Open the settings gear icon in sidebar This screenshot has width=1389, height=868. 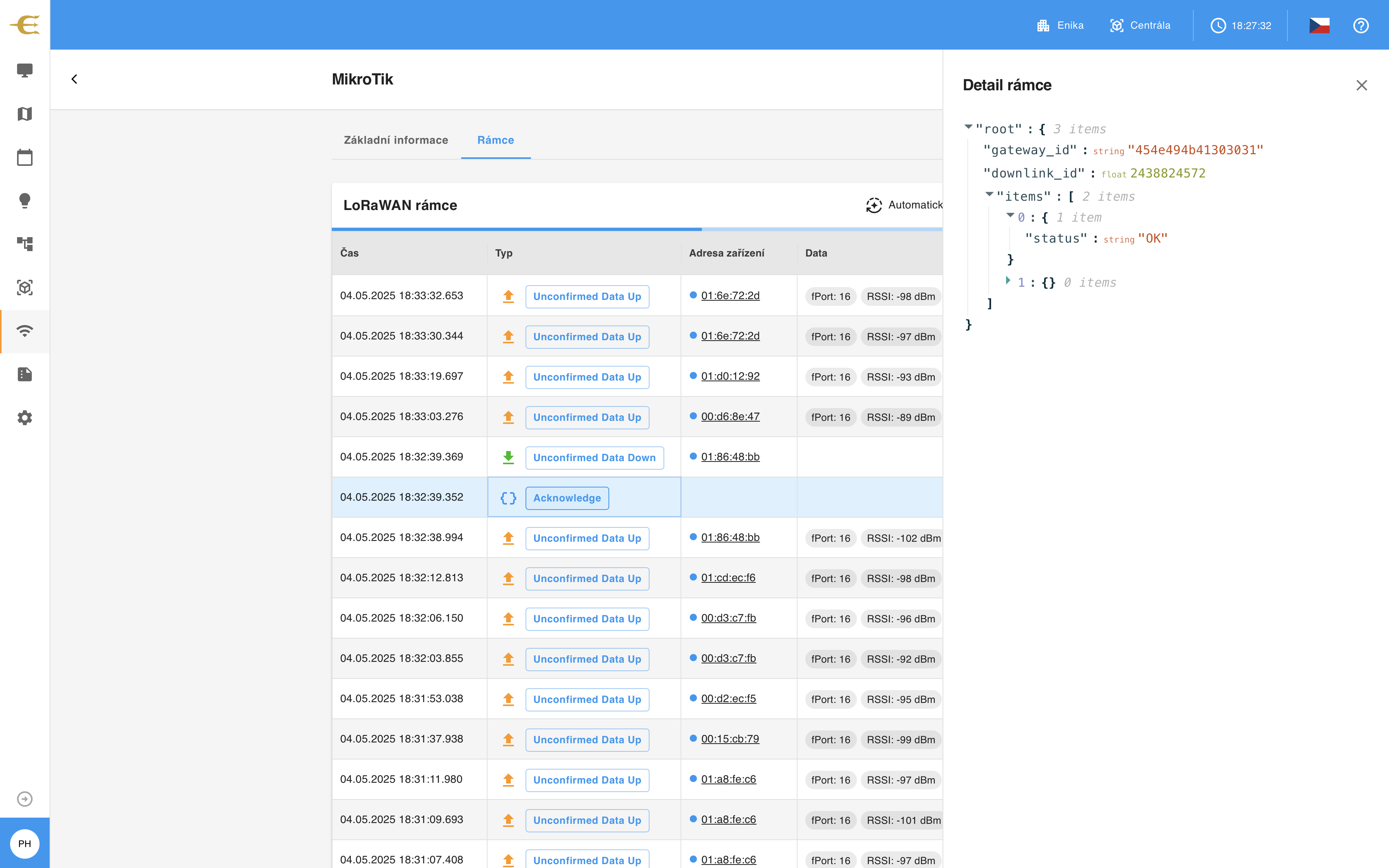(x=25, y=417)
